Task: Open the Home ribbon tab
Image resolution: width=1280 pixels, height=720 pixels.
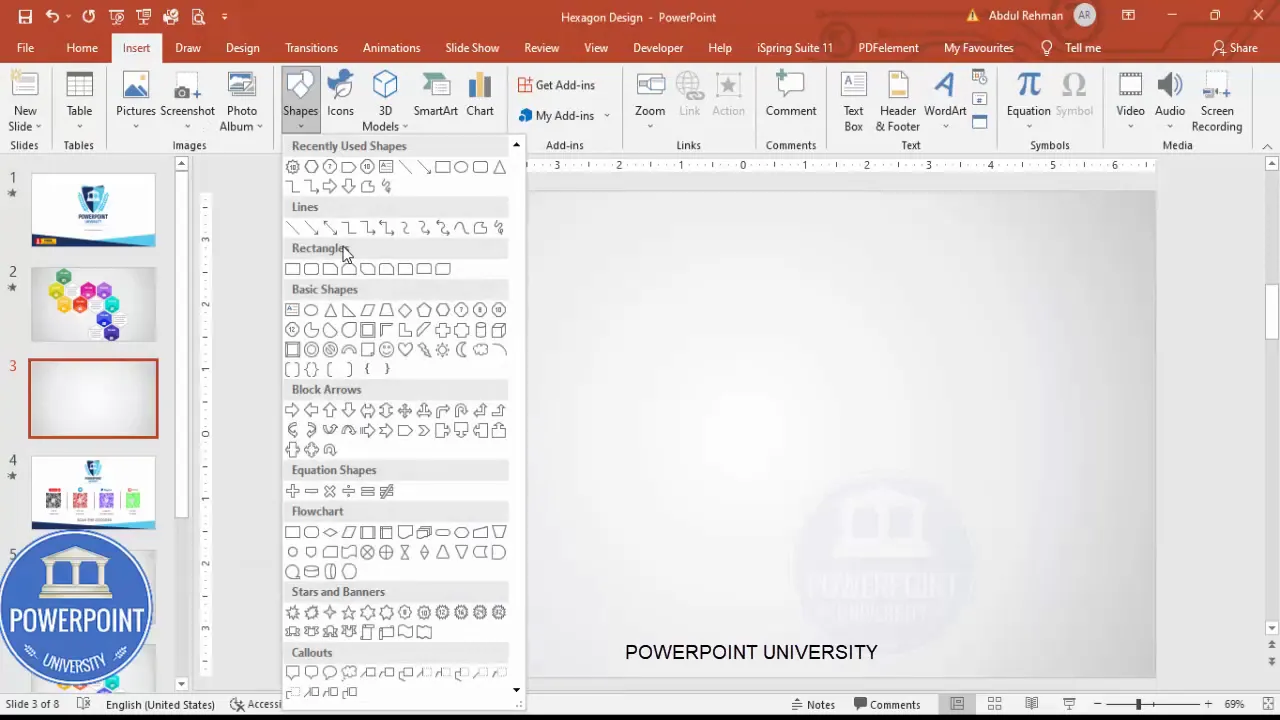Action: click(x=82, y=48)
